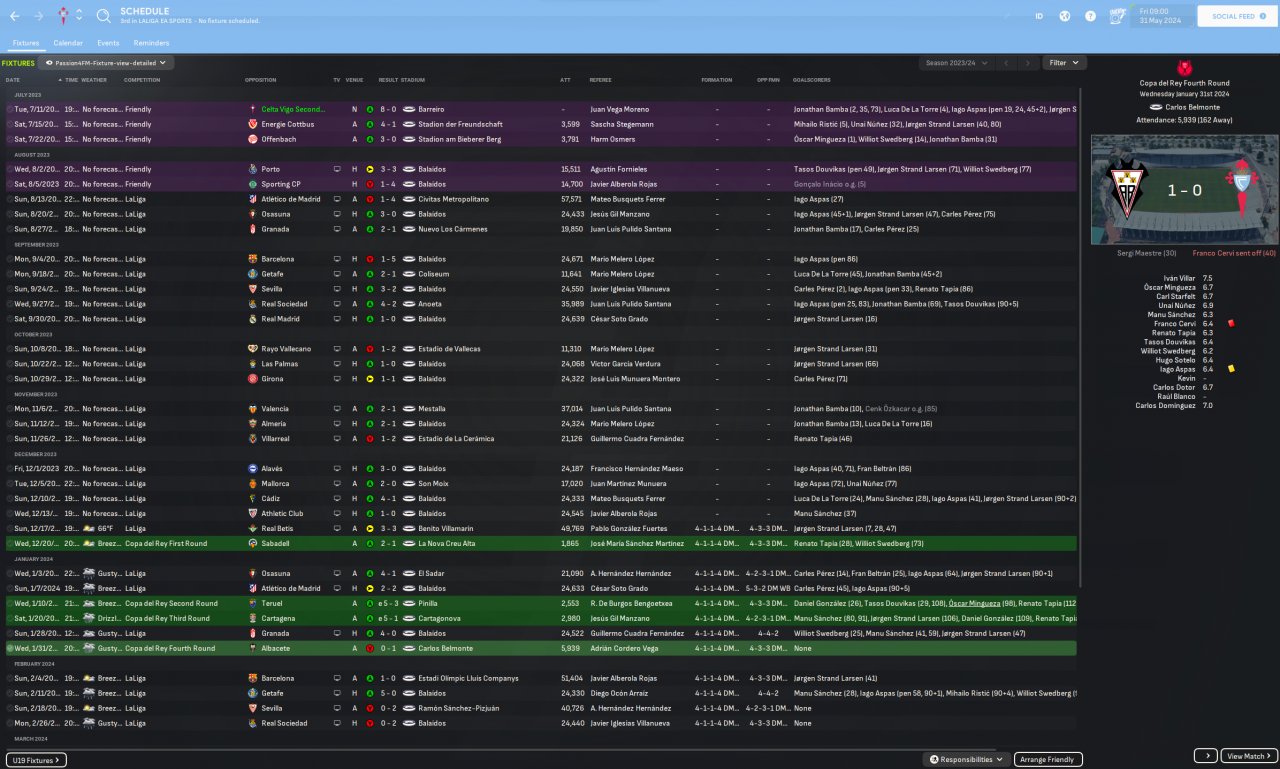1280x769 pixels.
Task: Click the stadium icon beside Mestalla
Action: click(x=408, y=409)
